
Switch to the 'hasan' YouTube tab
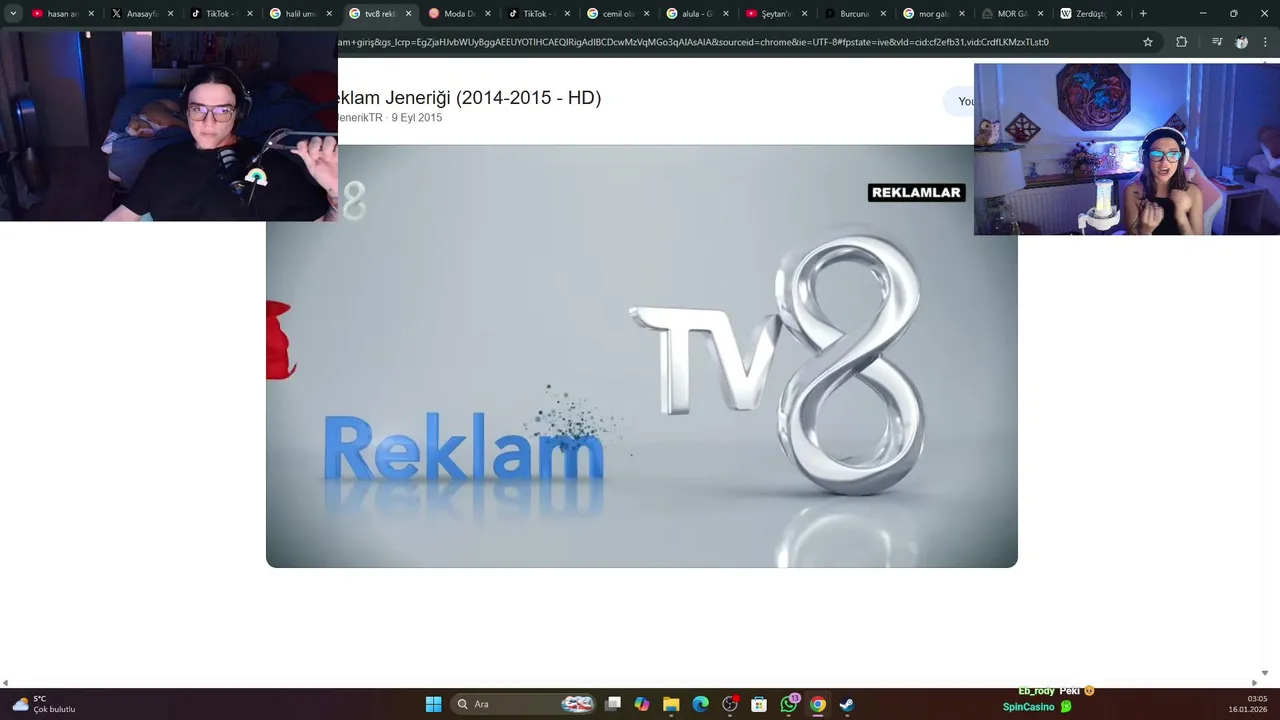[62, 14]
